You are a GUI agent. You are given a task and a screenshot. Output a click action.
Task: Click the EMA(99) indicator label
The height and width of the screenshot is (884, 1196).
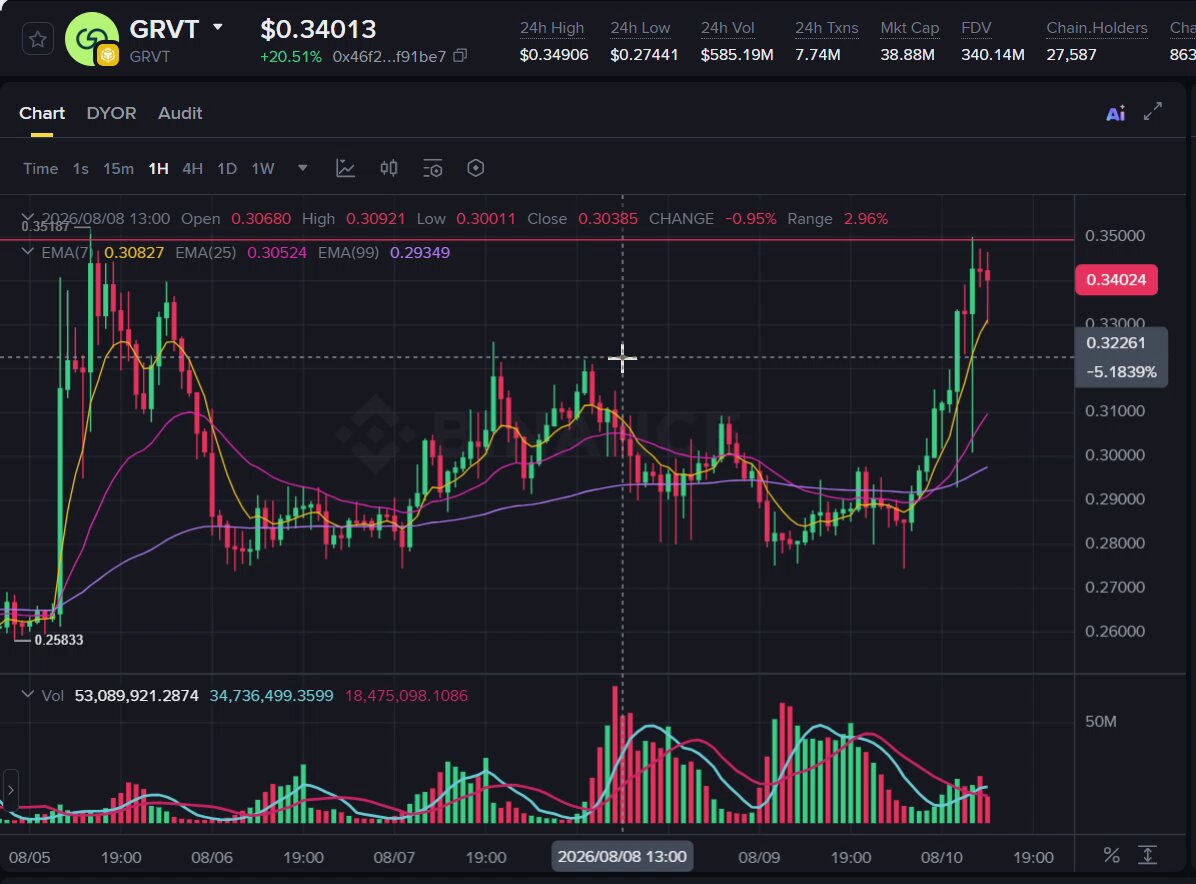point(349,252)
